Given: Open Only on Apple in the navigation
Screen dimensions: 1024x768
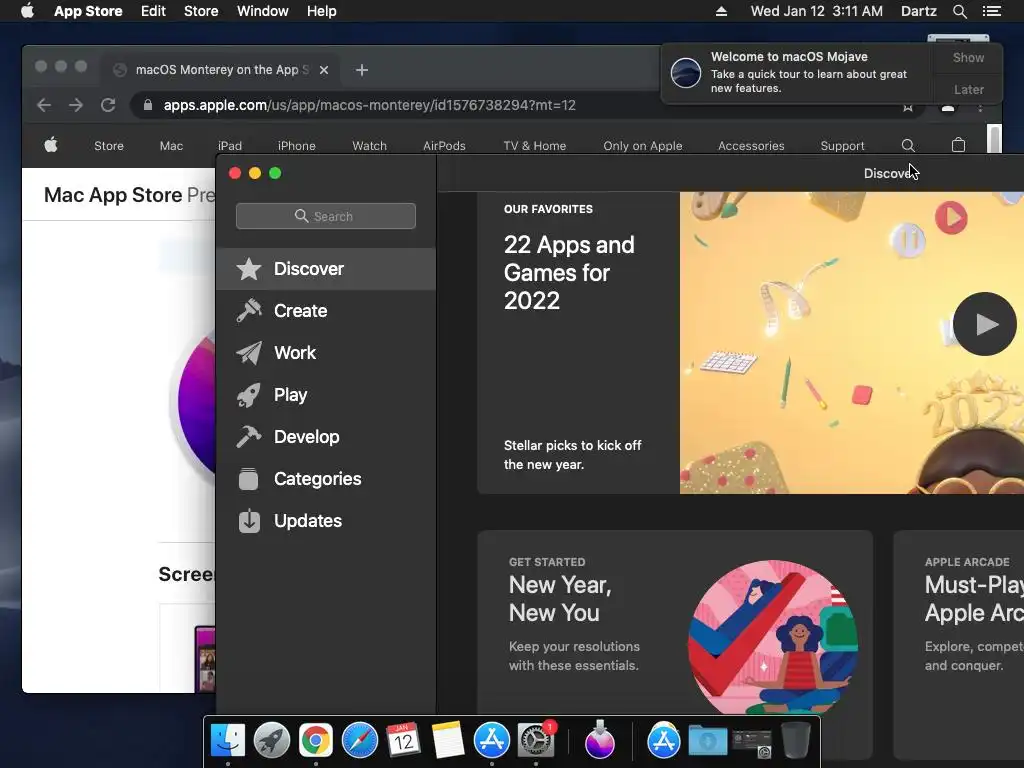Looking at the screenshot, I should 643,146.
